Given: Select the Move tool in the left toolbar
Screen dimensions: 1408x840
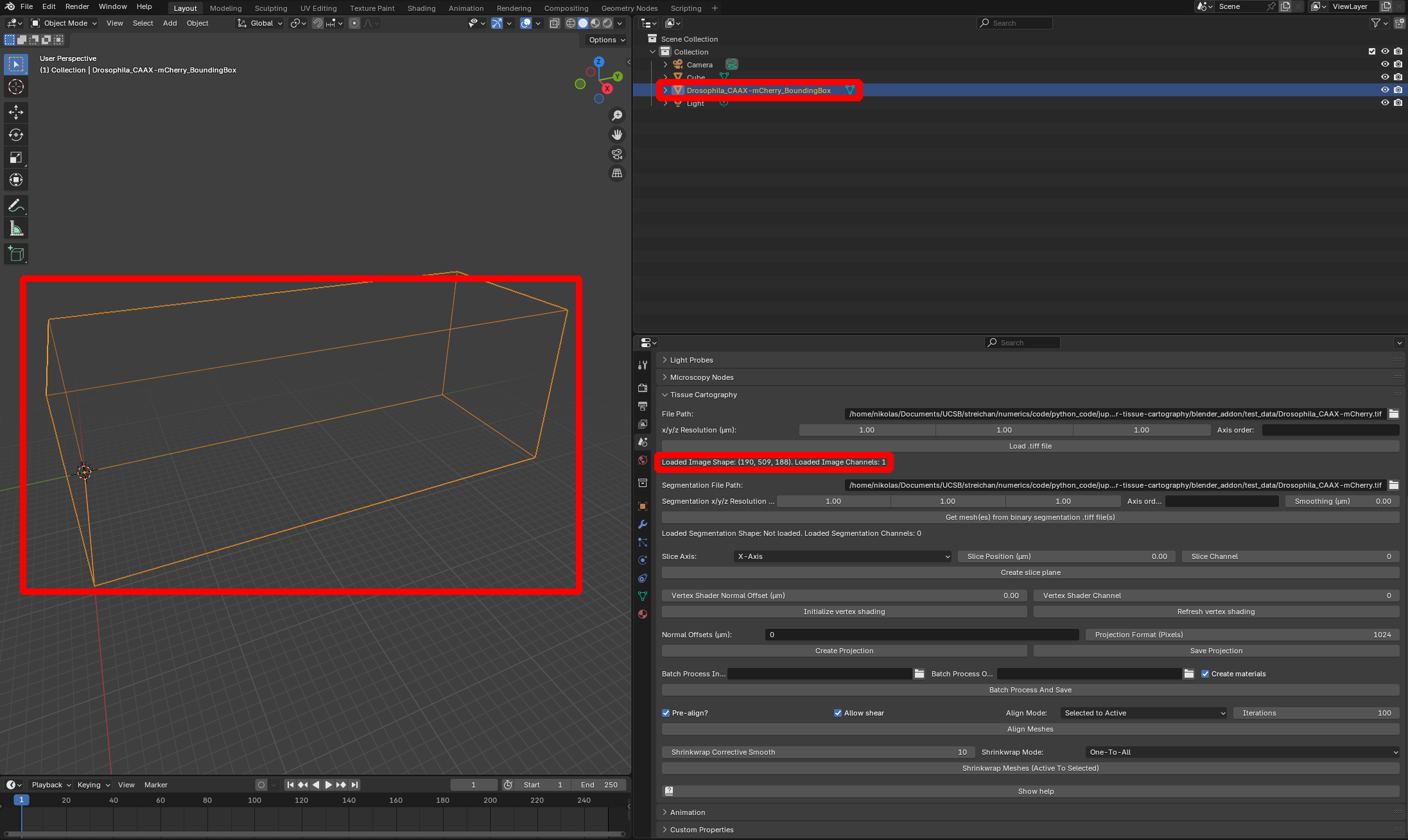Looking at the screenshot, I should pyautogui.click(x=16, y=112).
